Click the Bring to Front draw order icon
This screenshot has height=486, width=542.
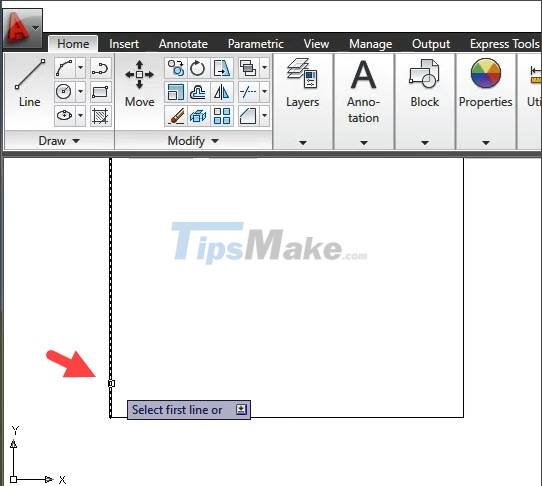pyautogui.click(x=248, y=68)
